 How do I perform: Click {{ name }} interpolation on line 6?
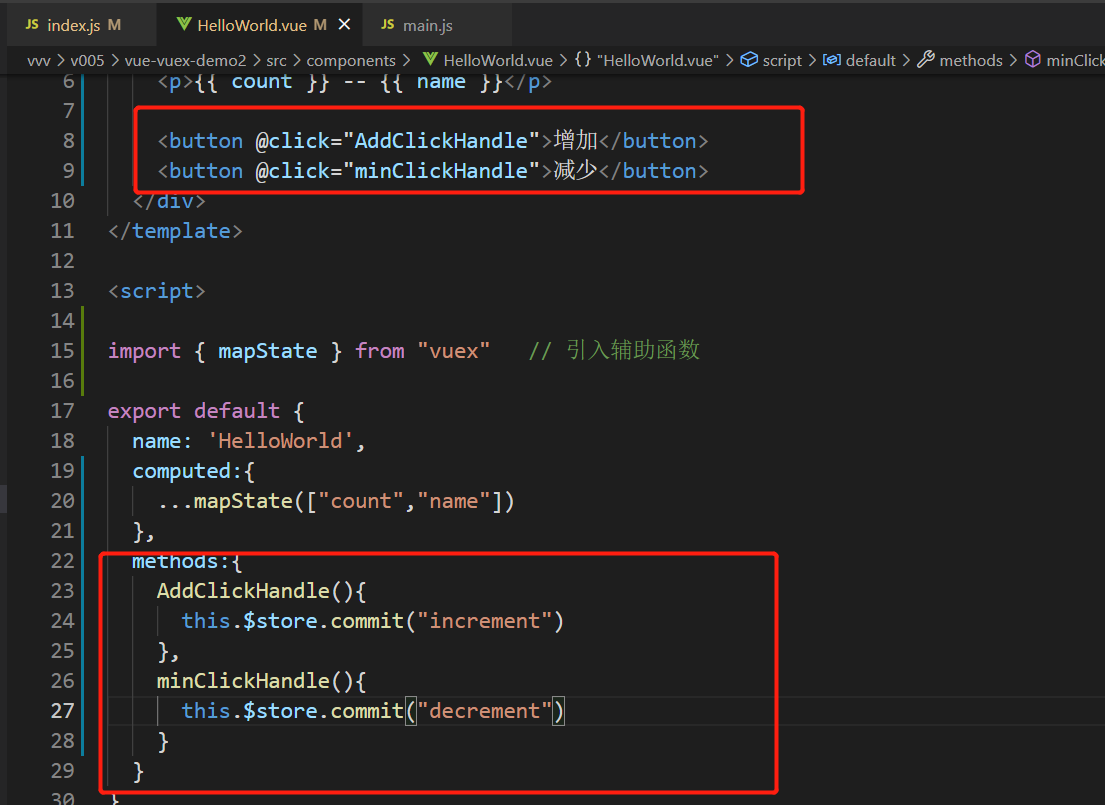(x=441, y=82)
